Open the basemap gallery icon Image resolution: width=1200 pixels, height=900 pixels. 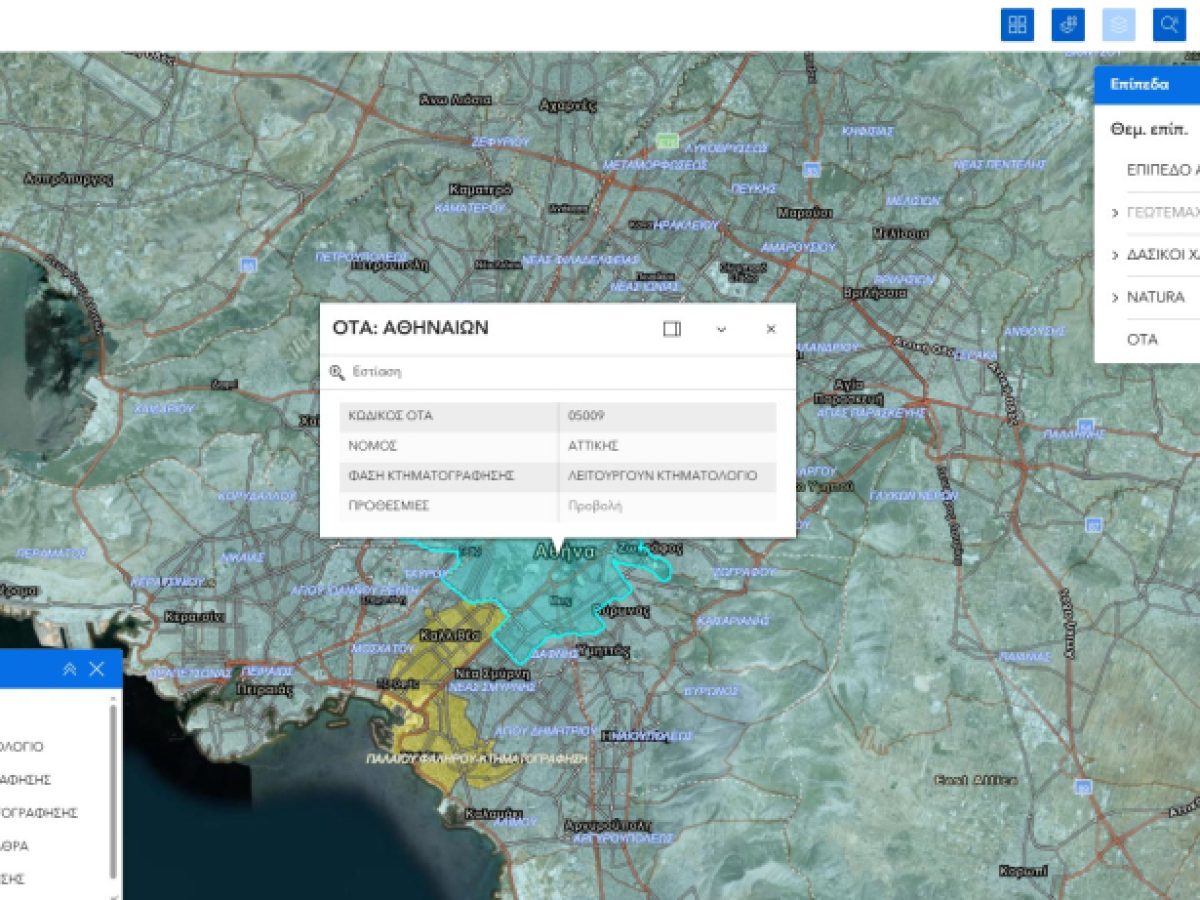pyautogui.click(x=1016, y=25)
